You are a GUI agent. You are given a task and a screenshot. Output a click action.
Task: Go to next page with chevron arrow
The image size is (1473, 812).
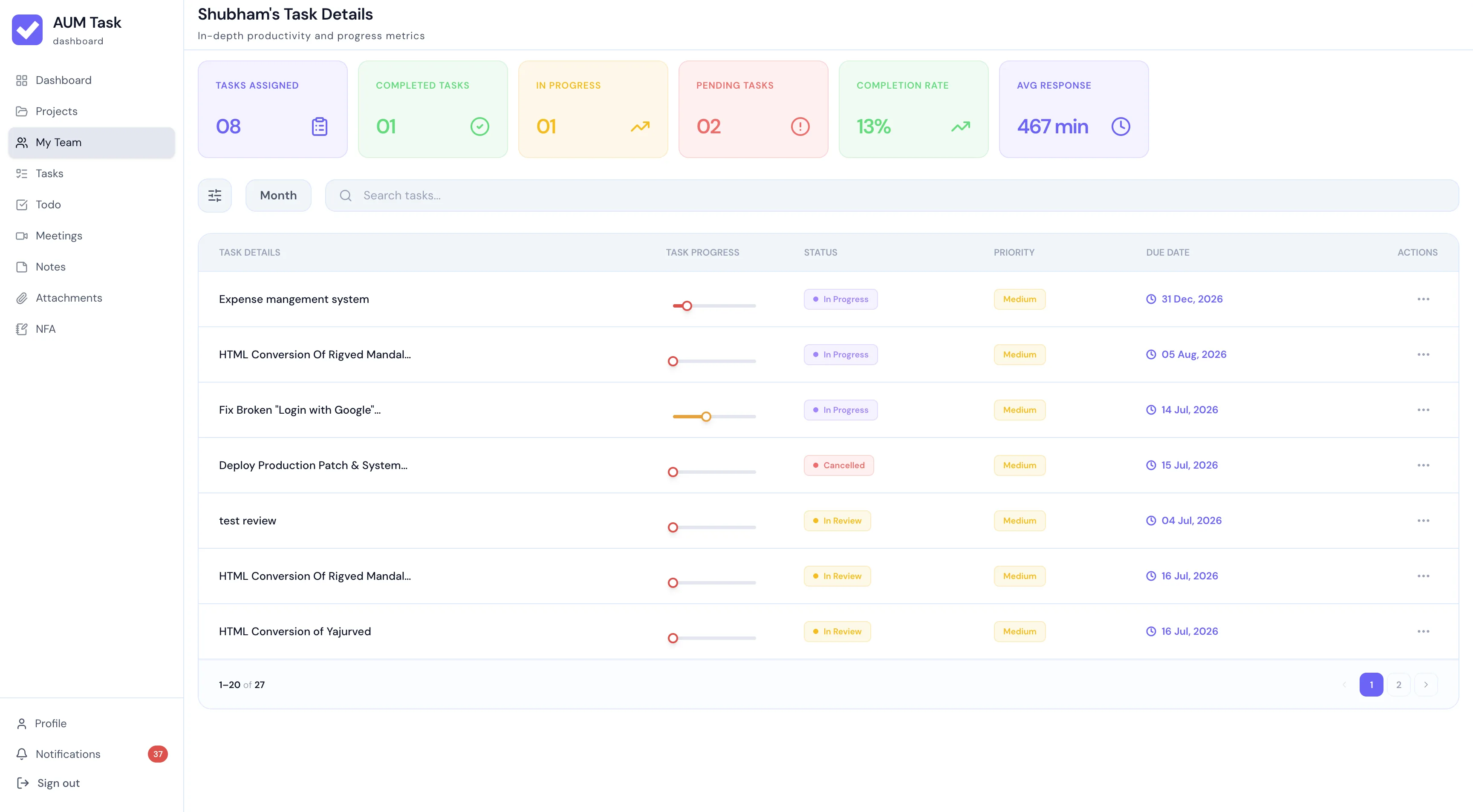coord(1426,685)
